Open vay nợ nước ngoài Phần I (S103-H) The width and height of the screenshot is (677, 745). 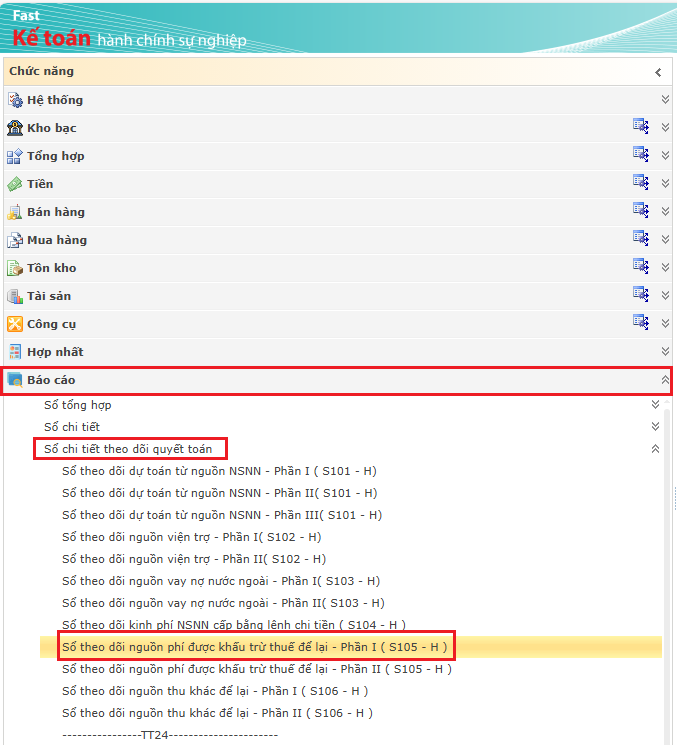pyautogui.click(x=221, y=581)
